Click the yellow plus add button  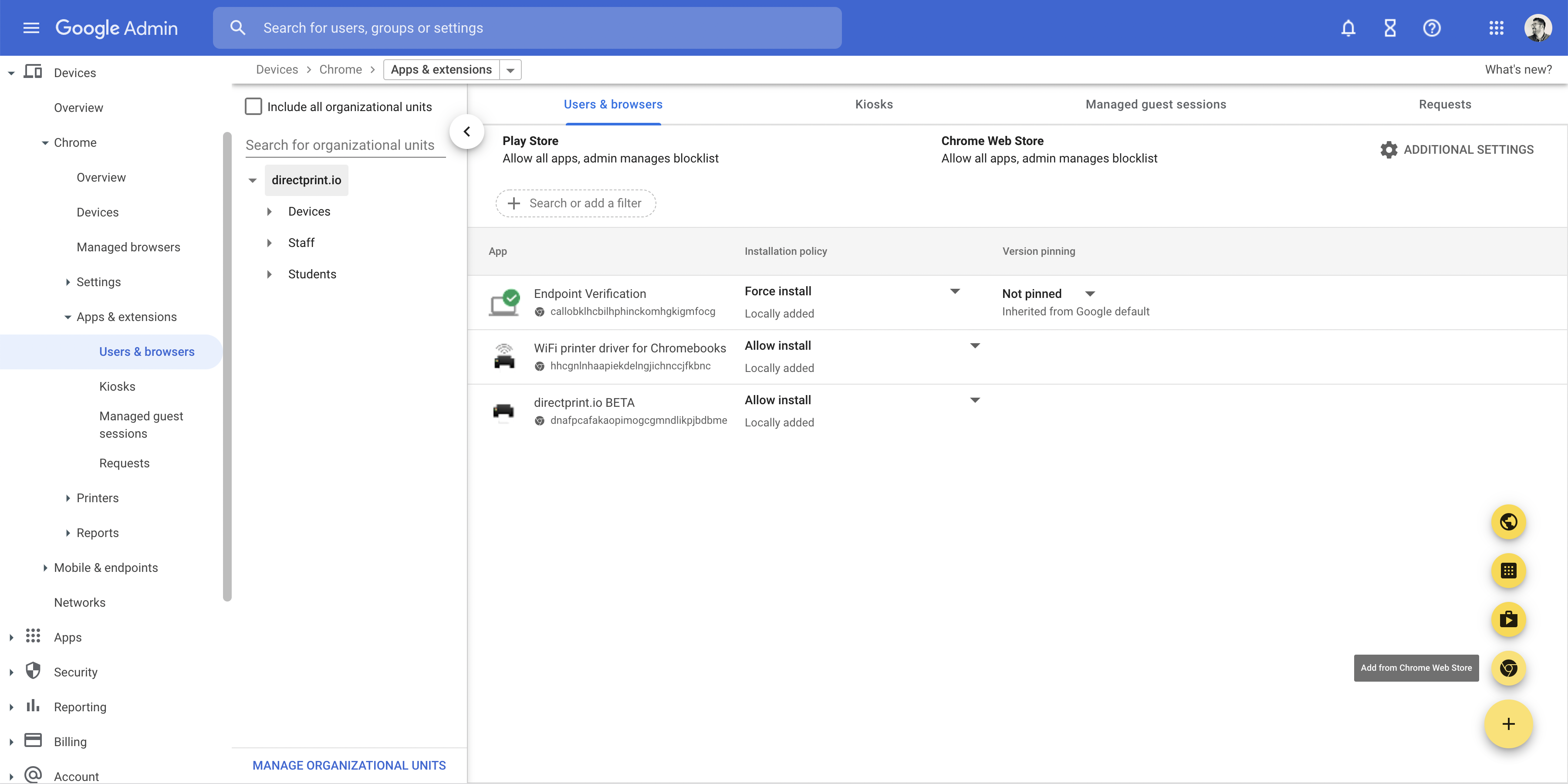click(1508, 724)
